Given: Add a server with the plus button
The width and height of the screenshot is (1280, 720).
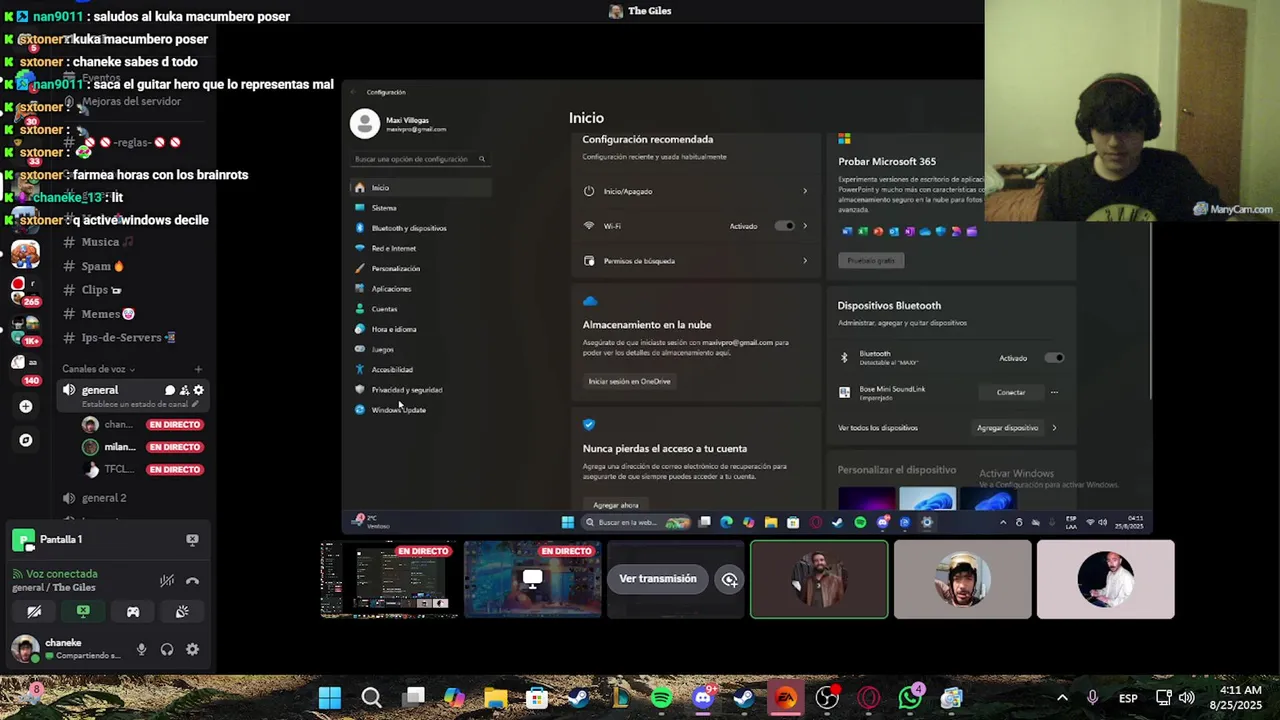Looking at the screenshot, I should click(x=26, y=406).
